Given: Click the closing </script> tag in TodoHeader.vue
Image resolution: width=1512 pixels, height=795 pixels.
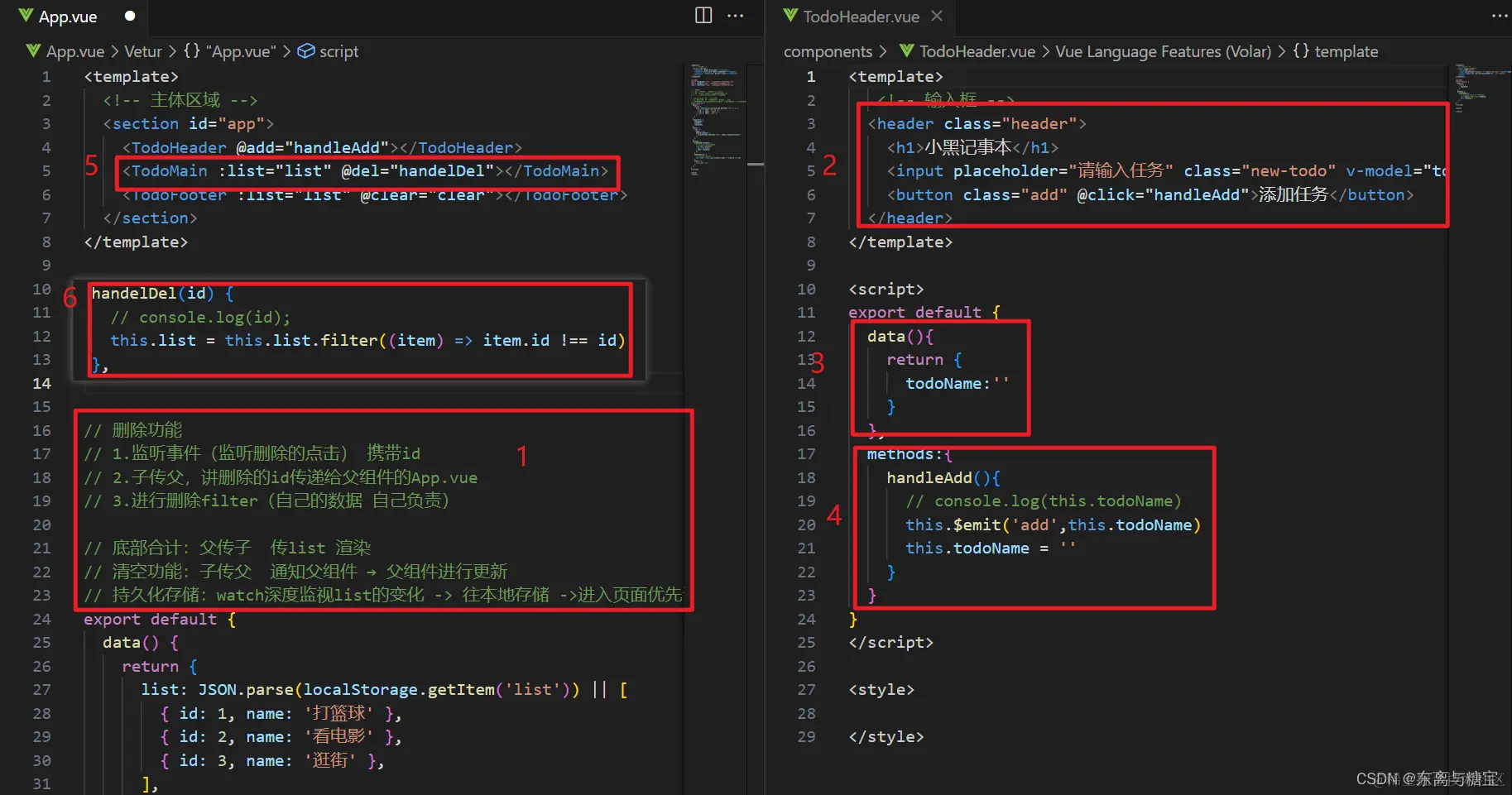Looking at the screenshot, I should [x=891, y=642].
